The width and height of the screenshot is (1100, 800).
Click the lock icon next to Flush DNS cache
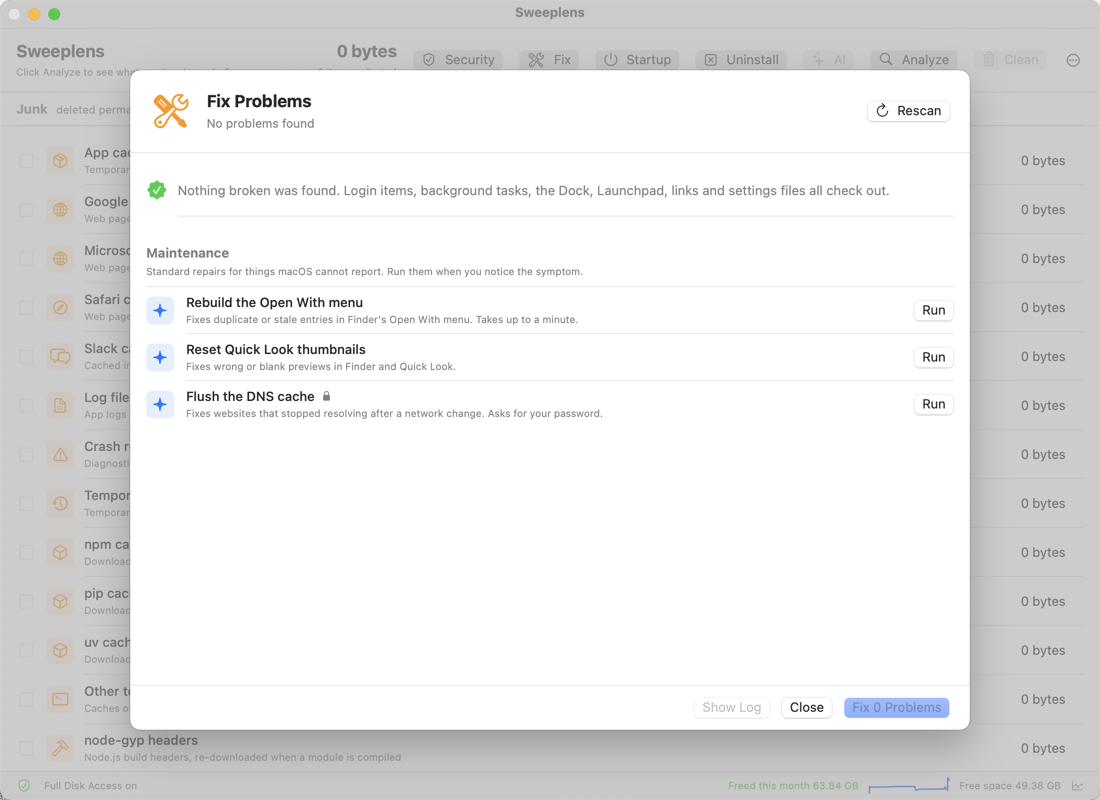[326, 396]
